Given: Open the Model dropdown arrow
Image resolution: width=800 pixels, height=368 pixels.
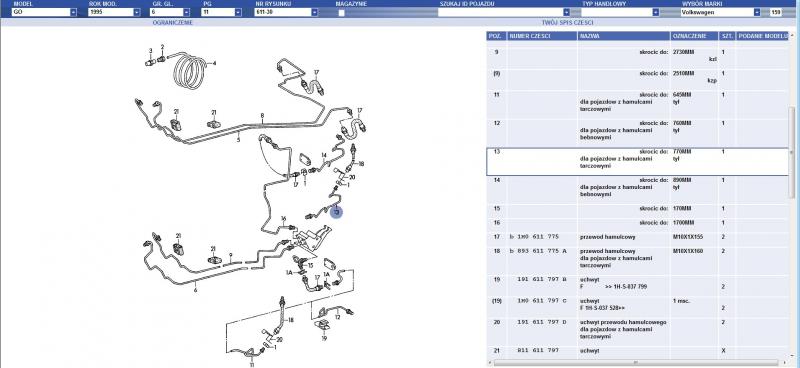Looking at the screenshot, I should 73,12.
